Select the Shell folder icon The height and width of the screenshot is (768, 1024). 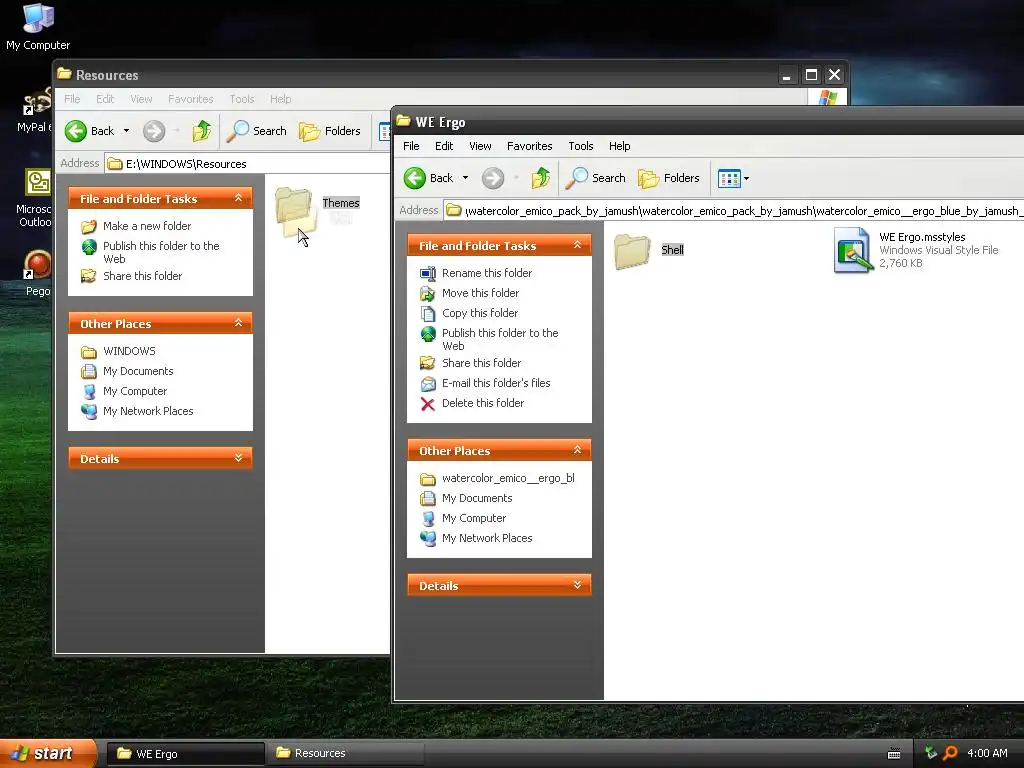(632, 251)
